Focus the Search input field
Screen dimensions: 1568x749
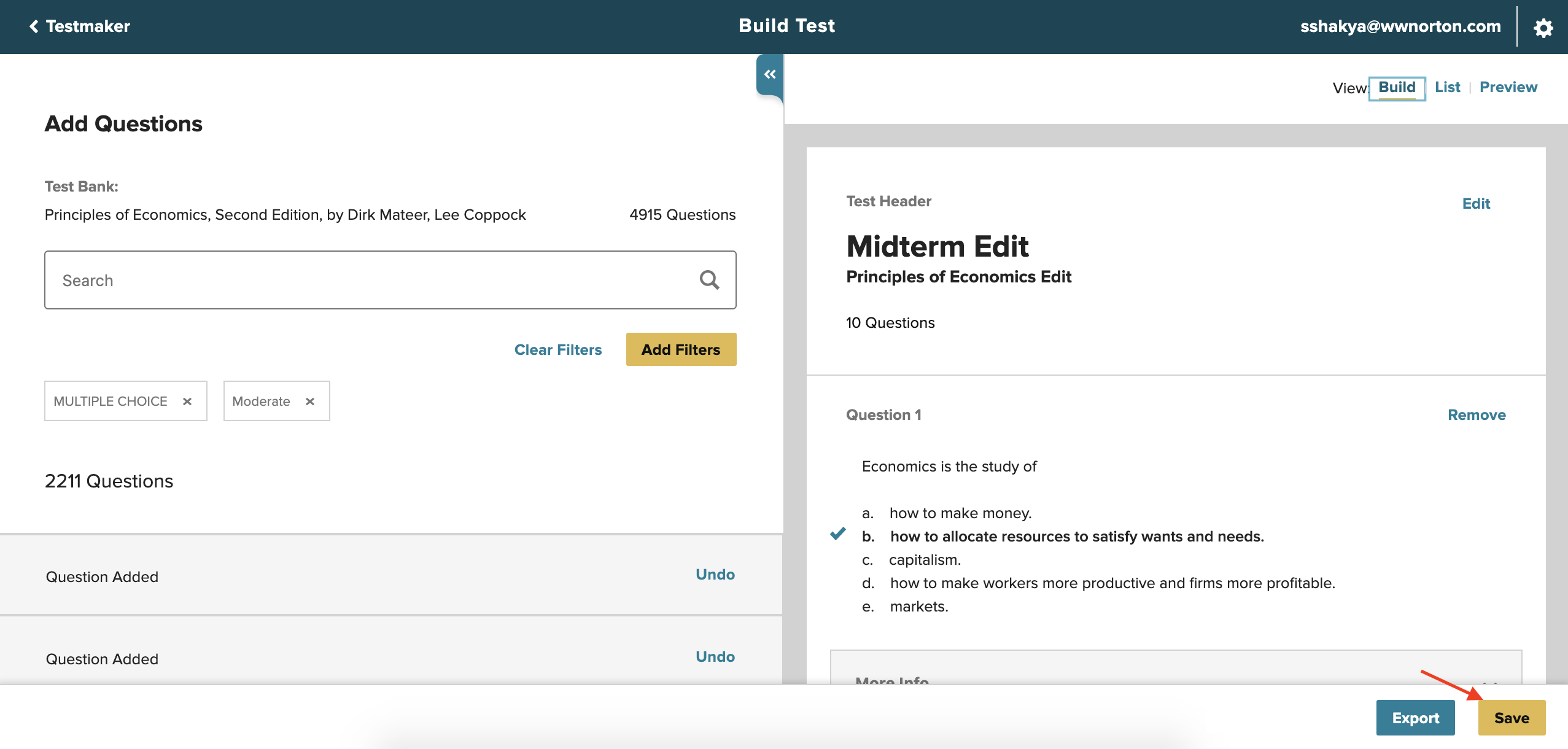368,280
